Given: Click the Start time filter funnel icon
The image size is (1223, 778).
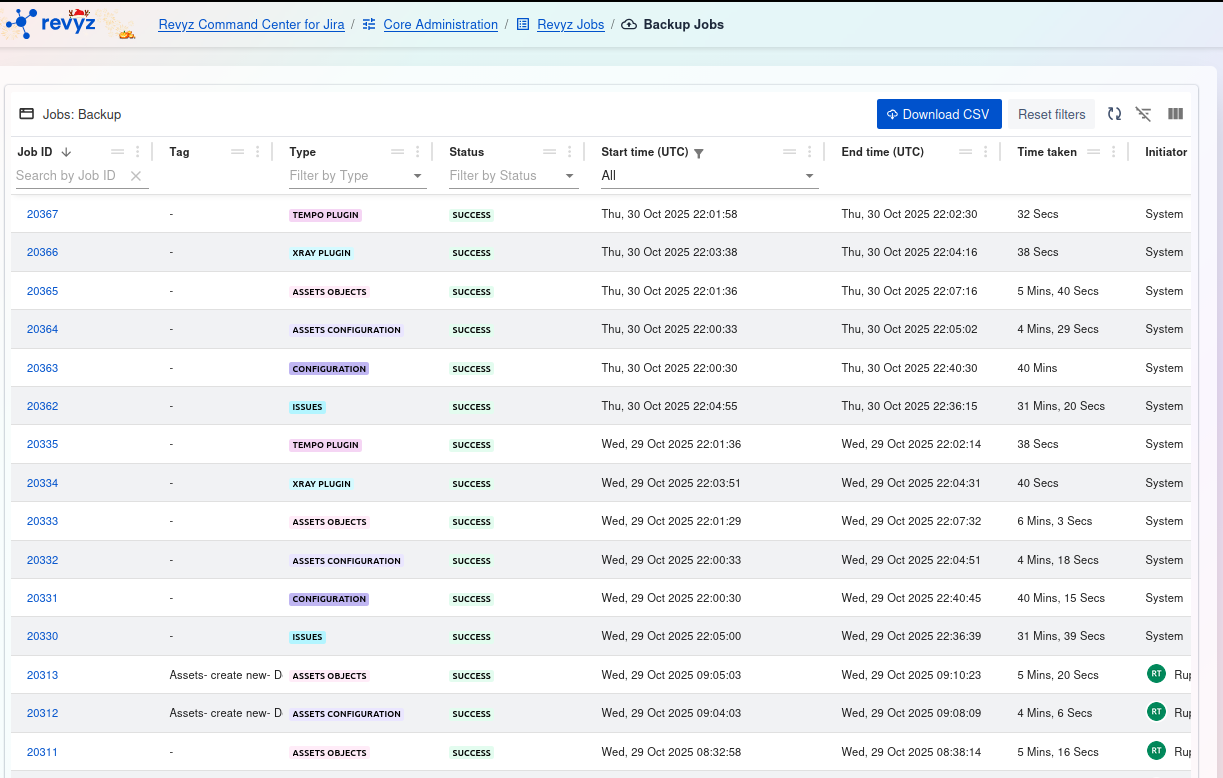Looking at the screenshot, I should [699, 153].
